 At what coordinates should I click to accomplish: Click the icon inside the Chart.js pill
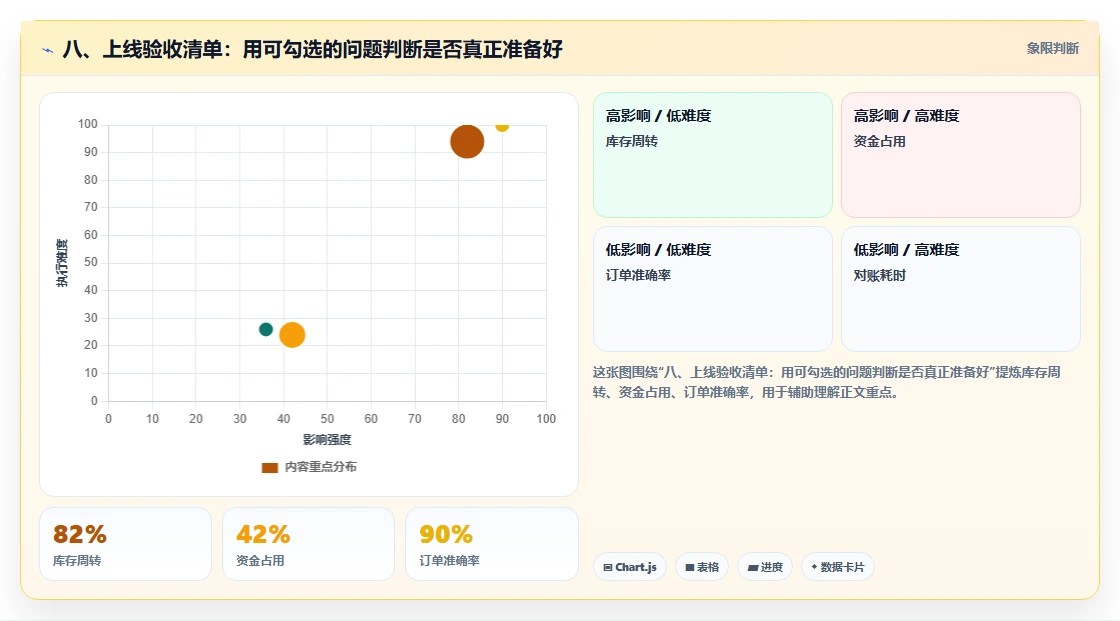click(608, 567)
